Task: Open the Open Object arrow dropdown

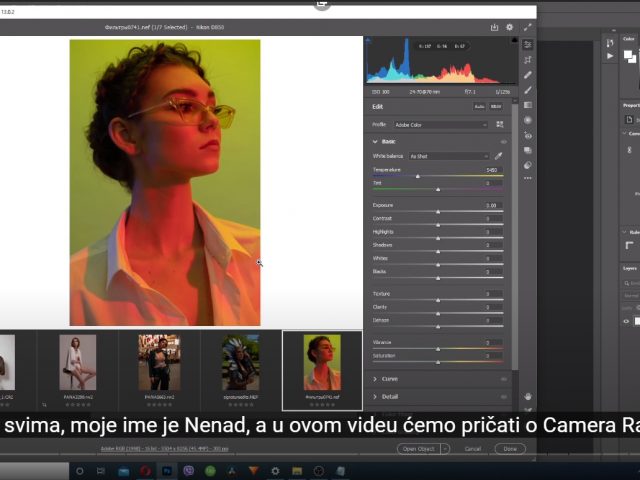Action: tap(445, 449)
